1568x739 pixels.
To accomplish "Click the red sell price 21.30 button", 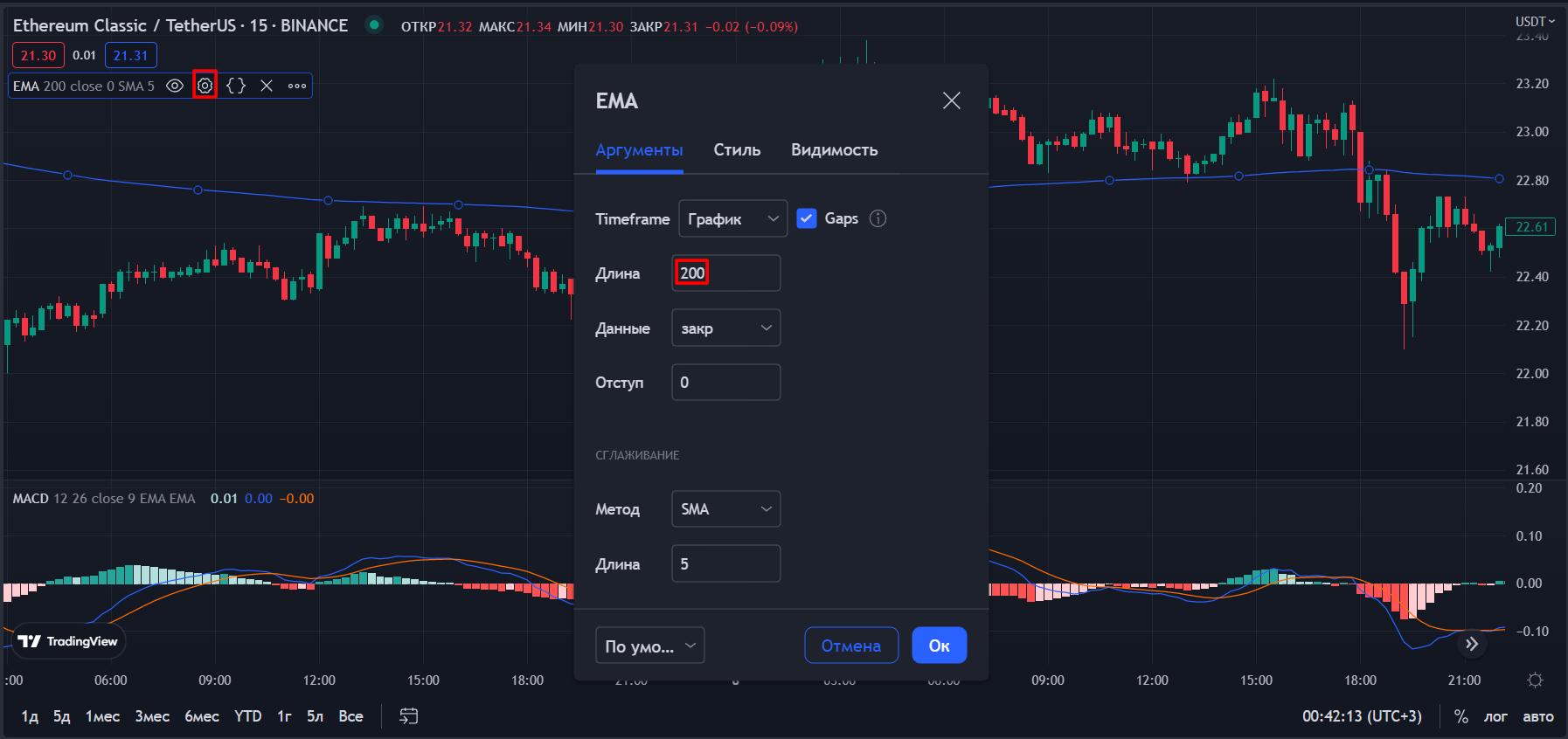I will click(38, 55).
